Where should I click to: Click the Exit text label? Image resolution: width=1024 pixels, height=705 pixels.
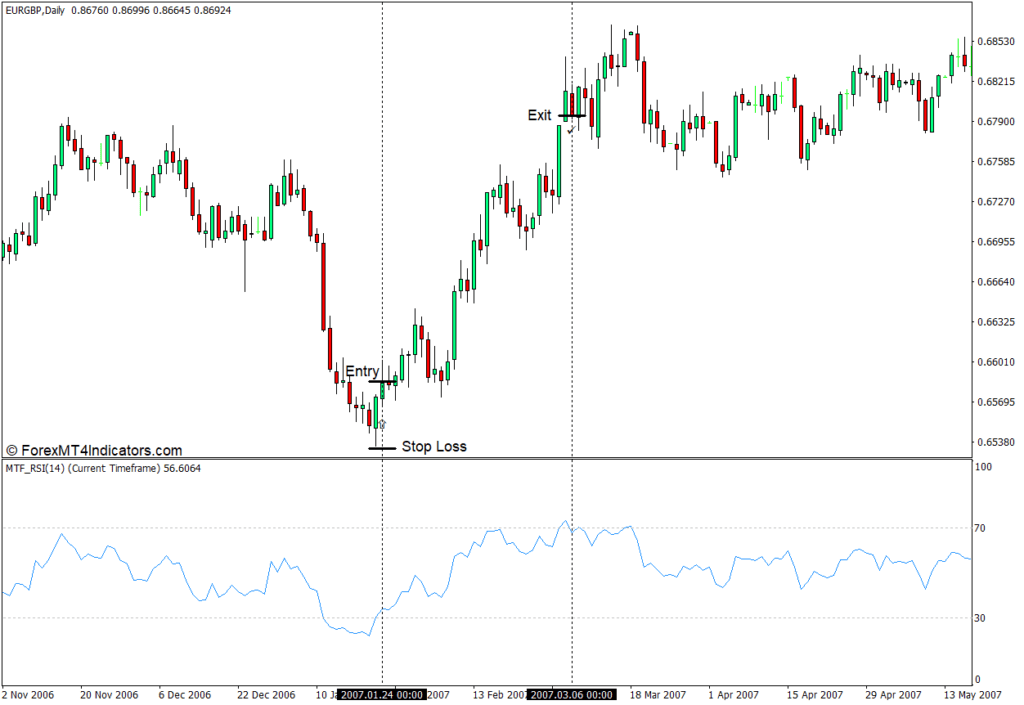pyautogui.click(x=539, y=115)
